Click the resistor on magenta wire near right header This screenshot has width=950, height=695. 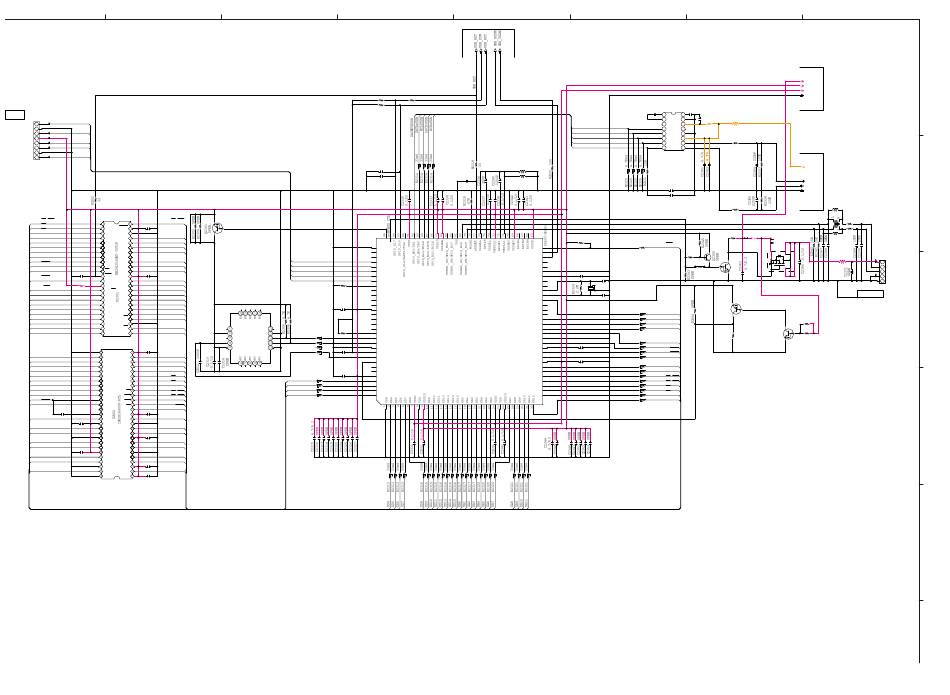tap(842, 262)
